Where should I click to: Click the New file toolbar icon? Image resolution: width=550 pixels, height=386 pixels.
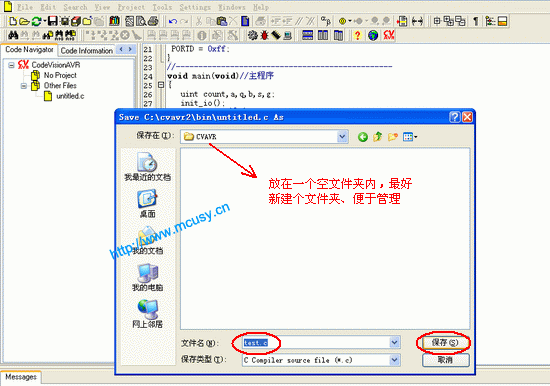tap(13, 21)
